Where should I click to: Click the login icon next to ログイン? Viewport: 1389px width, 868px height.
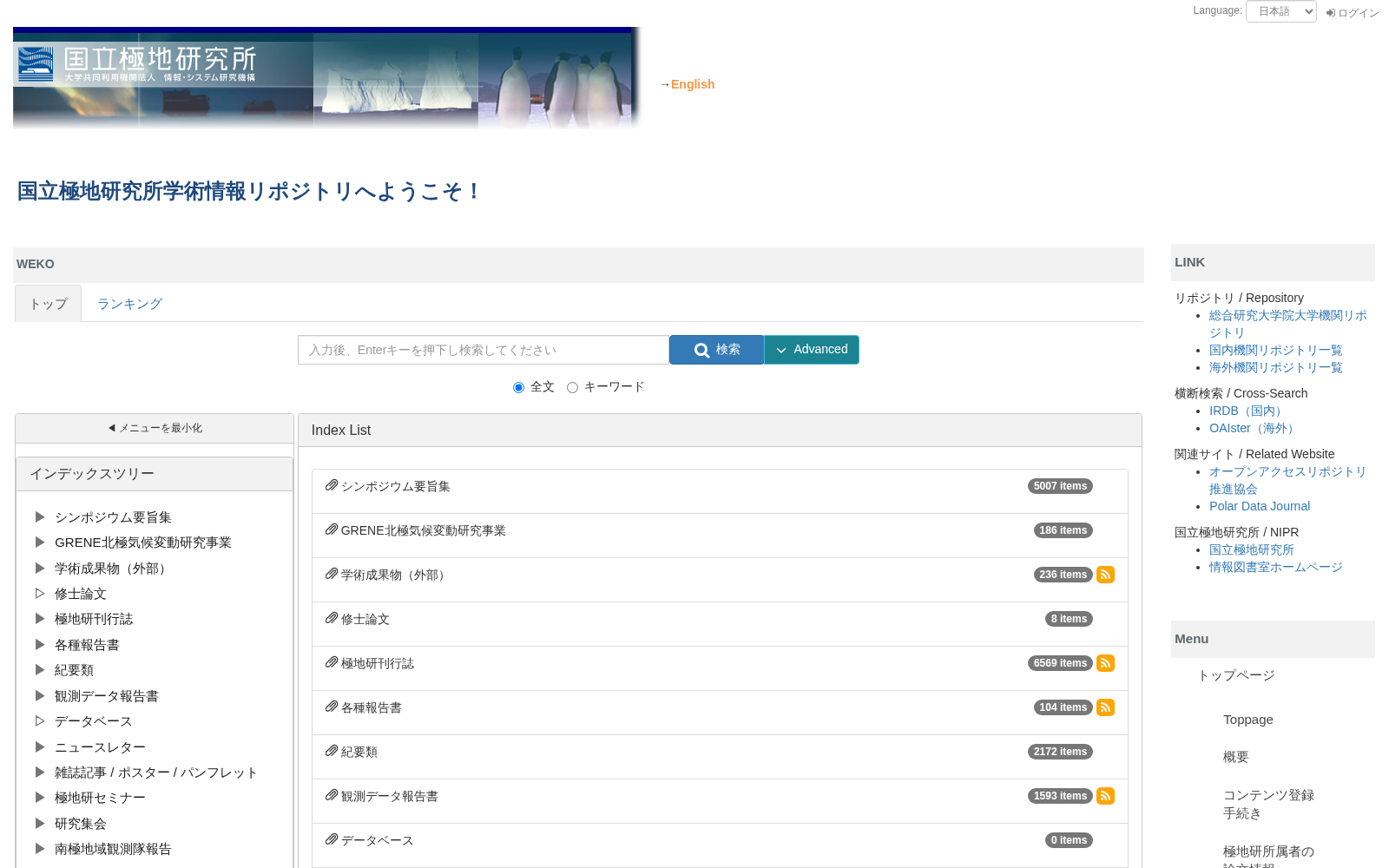1331,13
